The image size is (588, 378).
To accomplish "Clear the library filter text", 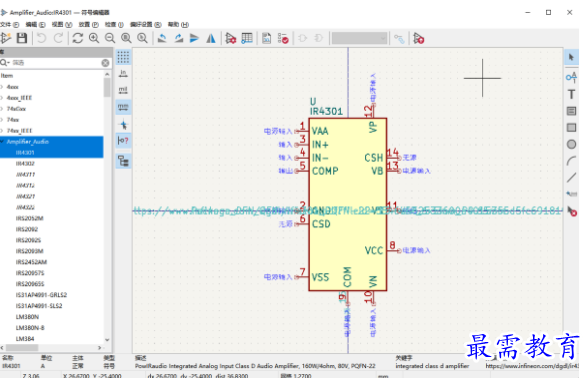I will pos(105,63).
